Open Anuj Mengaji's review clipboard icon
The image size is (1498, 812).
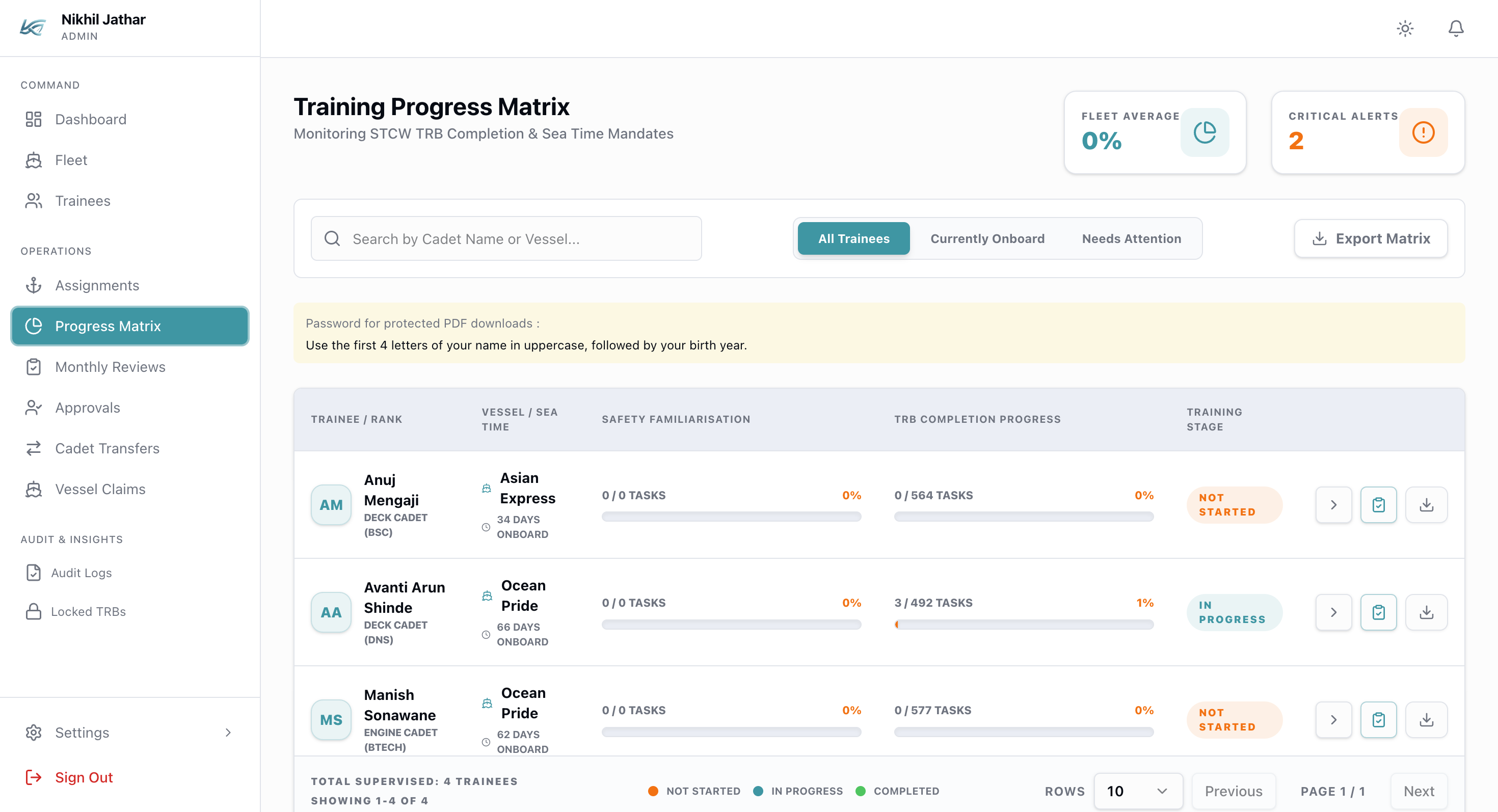1378,504
